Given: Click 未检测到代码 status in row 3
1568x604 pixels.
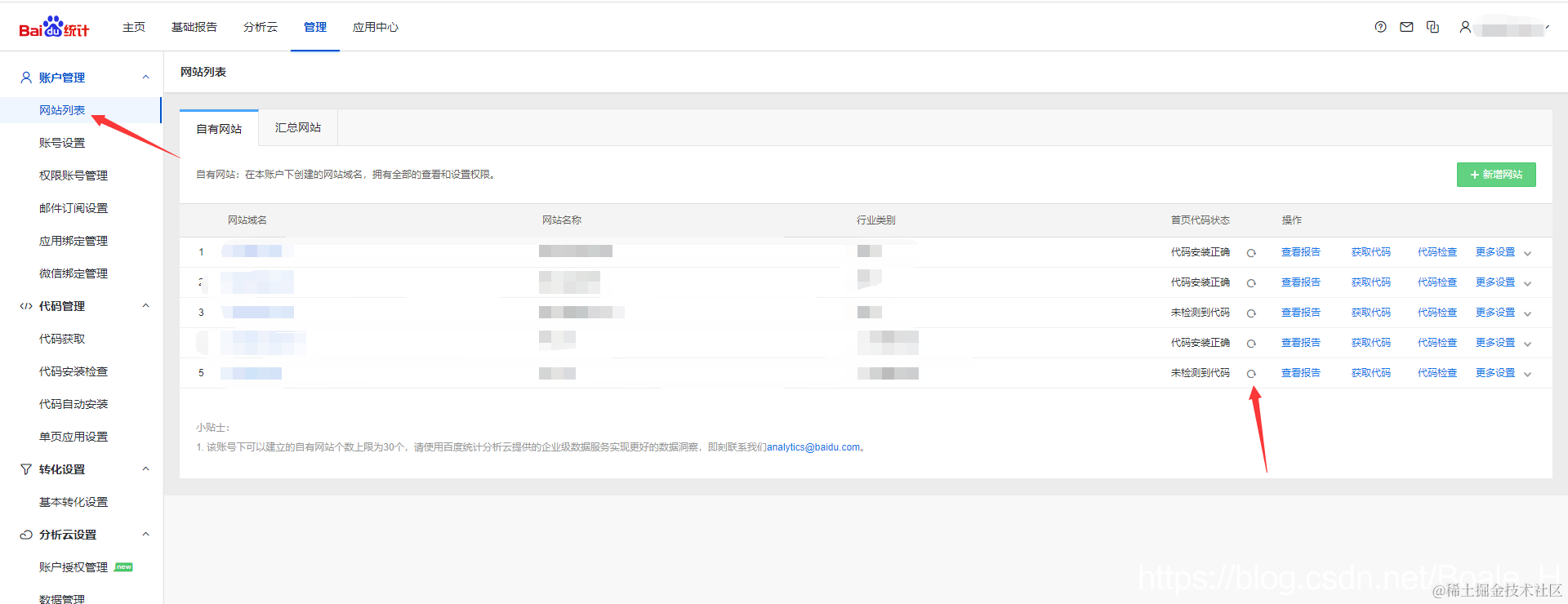Looking at the screenshot, I should 1200,313.
